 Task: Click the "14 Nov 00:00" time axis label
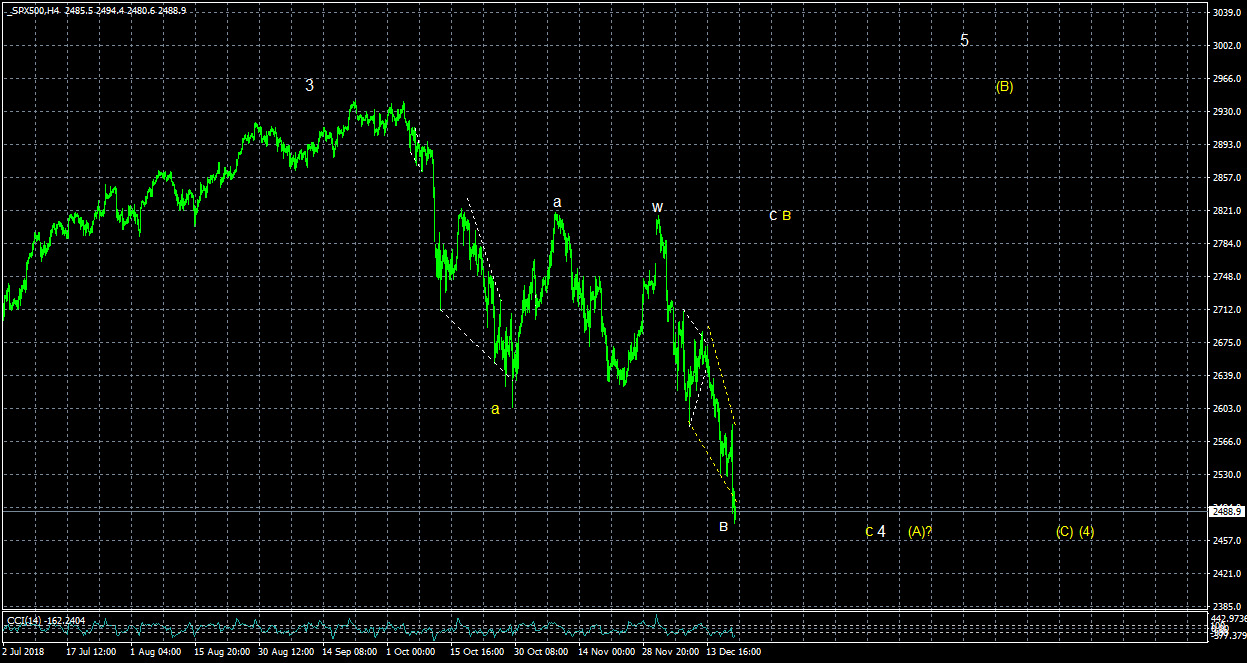(605, 652)
